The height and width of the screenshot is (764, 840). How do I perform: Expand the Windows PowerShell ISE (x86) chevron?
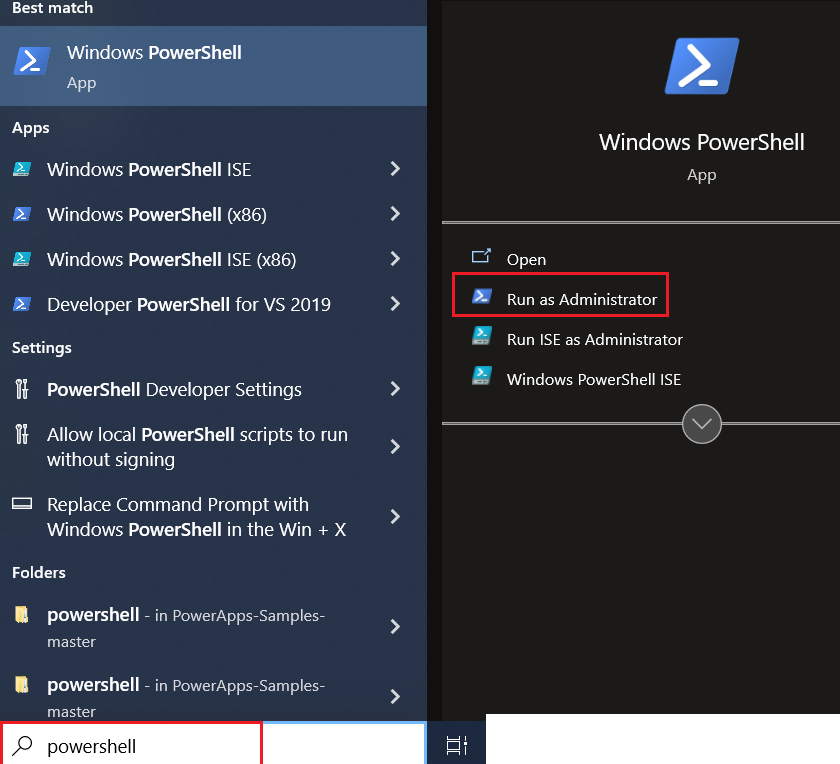[x=395, y=259]
